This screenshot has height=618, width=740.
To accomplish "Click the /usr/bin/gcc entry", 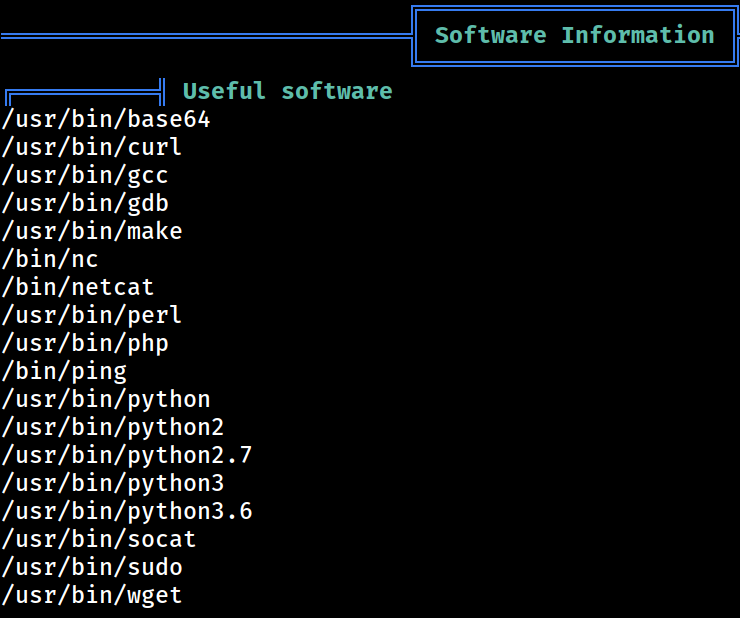I will [85, 175].
